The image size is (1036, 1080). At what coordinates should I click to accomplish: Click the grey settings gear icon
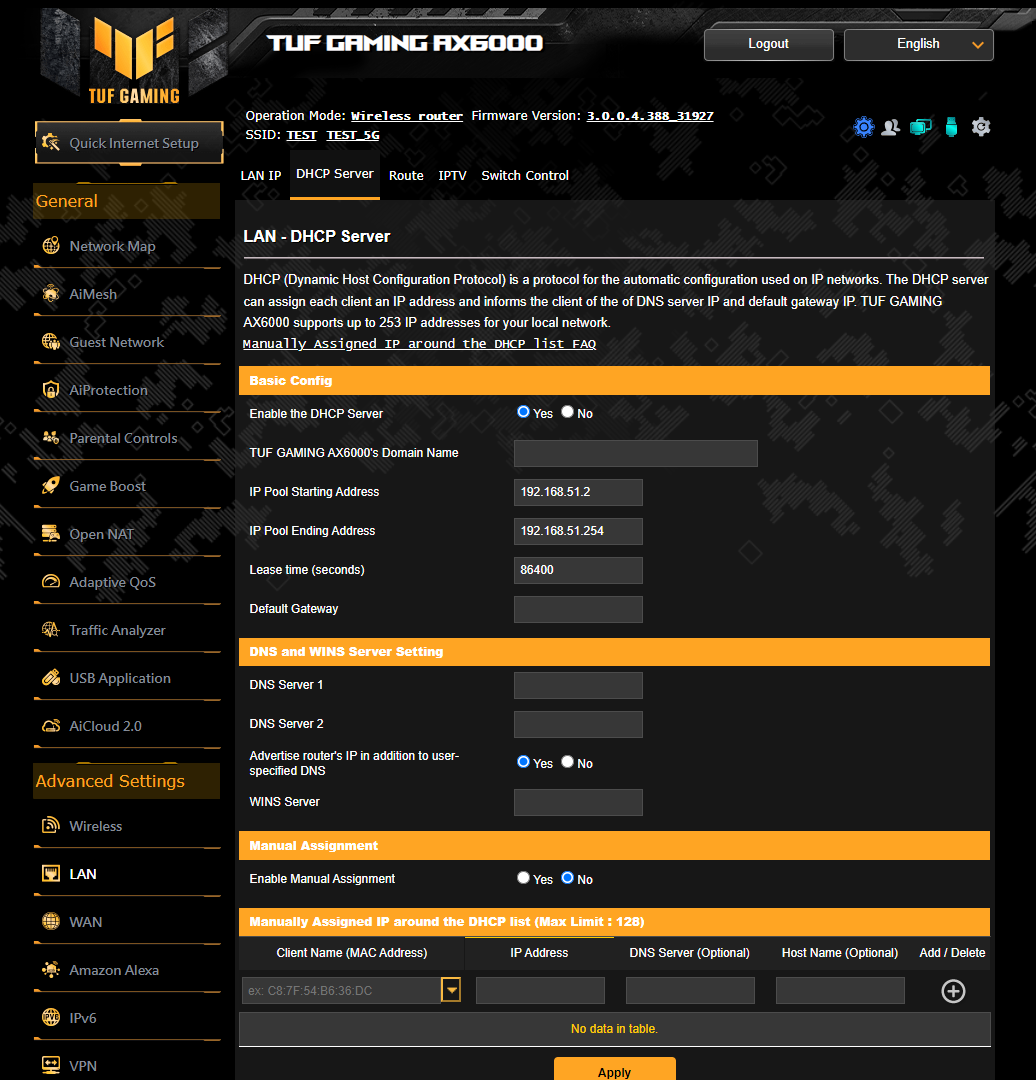click(x=981, y=127)
